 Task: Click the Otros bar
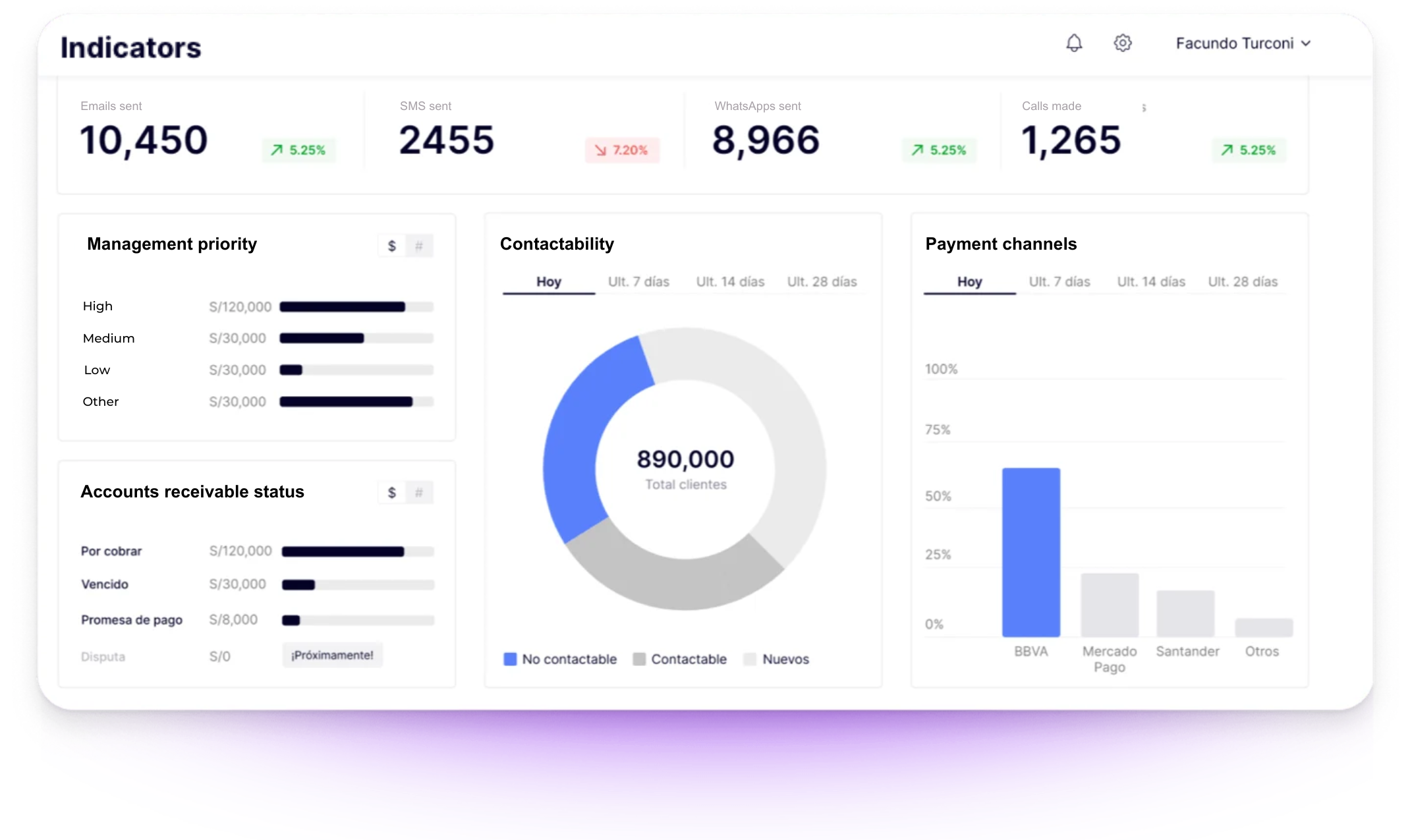(1264, 627)
